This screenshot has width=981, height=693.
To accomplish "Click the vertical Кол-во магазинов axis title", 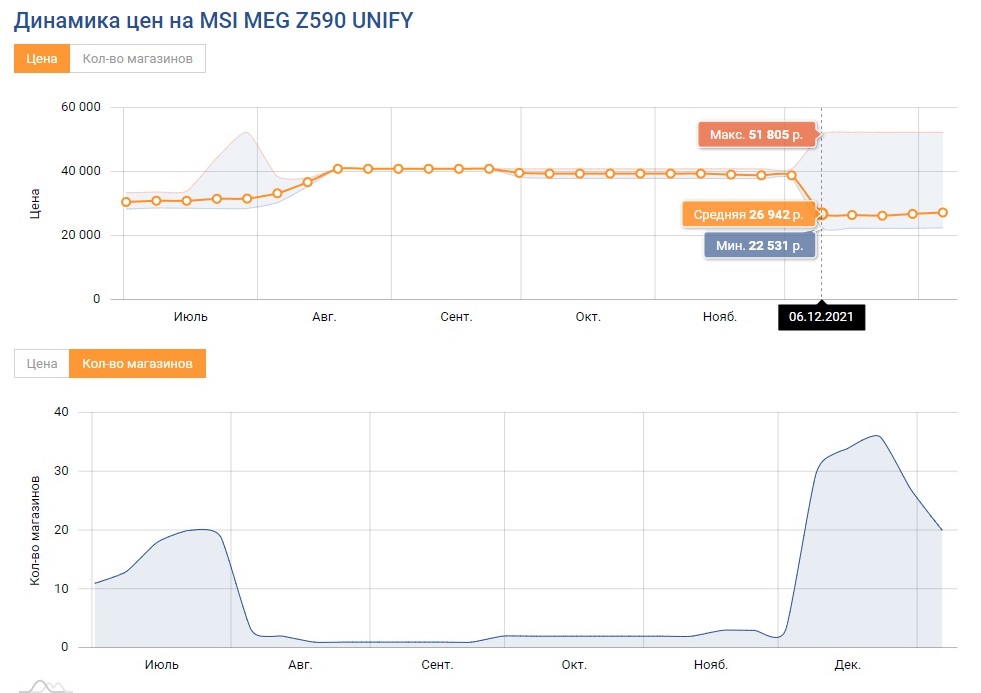I will pyautogui.click(x=35, y=530).
